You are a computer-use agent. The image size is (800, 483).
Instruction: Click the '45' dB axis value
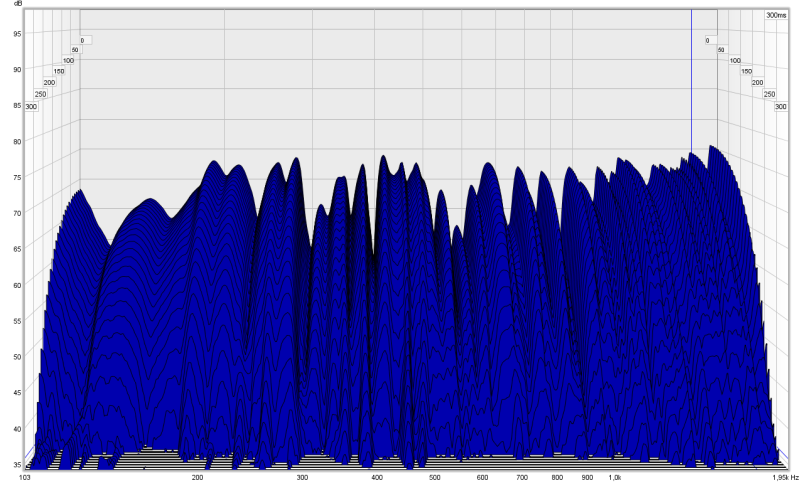click(17, 393)
